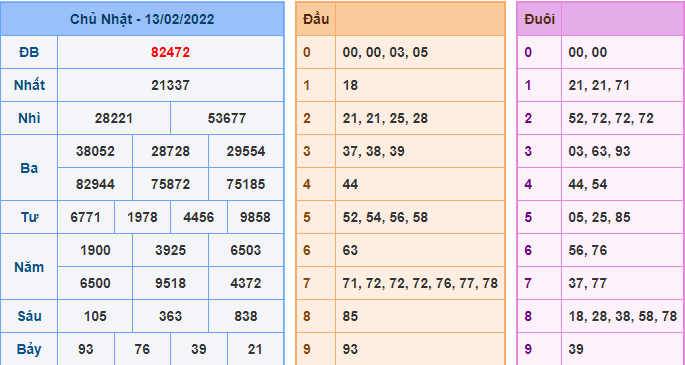The image size is (685, 365).
Task: Click Đuôi row 8 values '18, 28, 38, 58, 78'
Action: pyautogui.click(x=623, y=316)
